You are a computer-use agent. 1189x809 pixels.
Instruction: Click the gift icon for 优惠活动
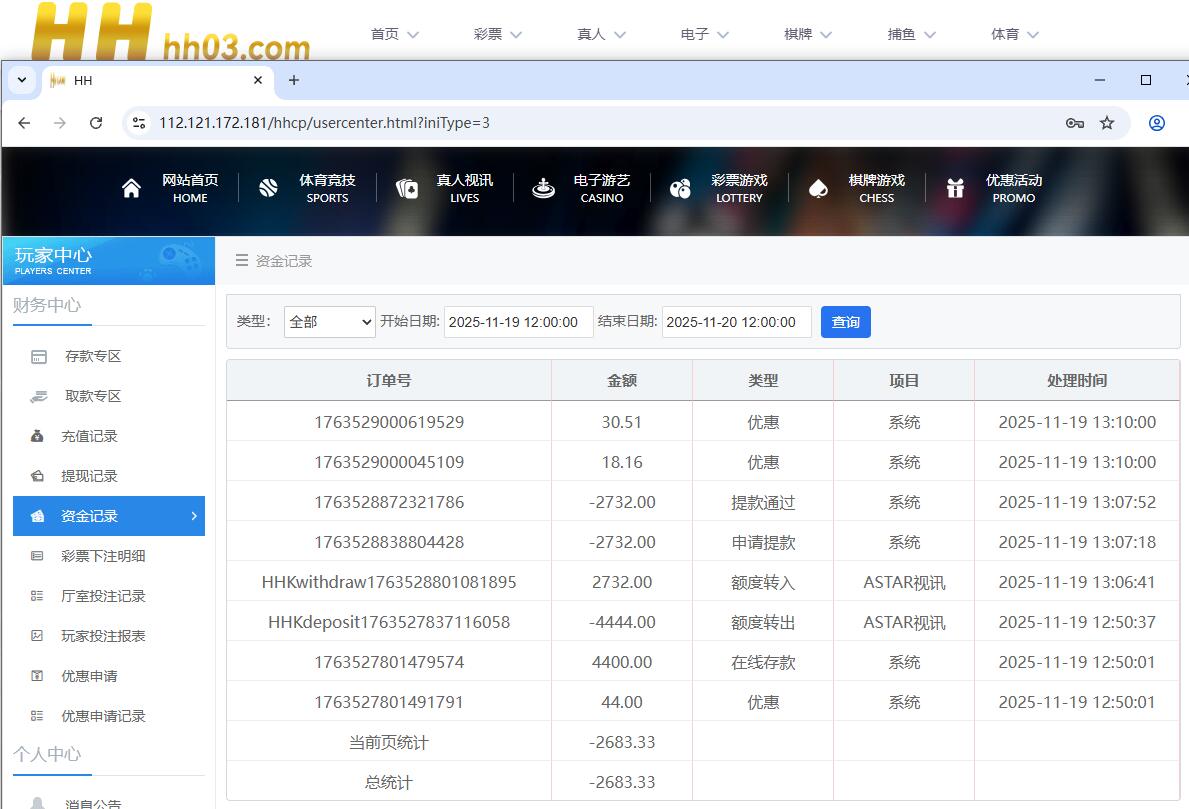(955, 189)
